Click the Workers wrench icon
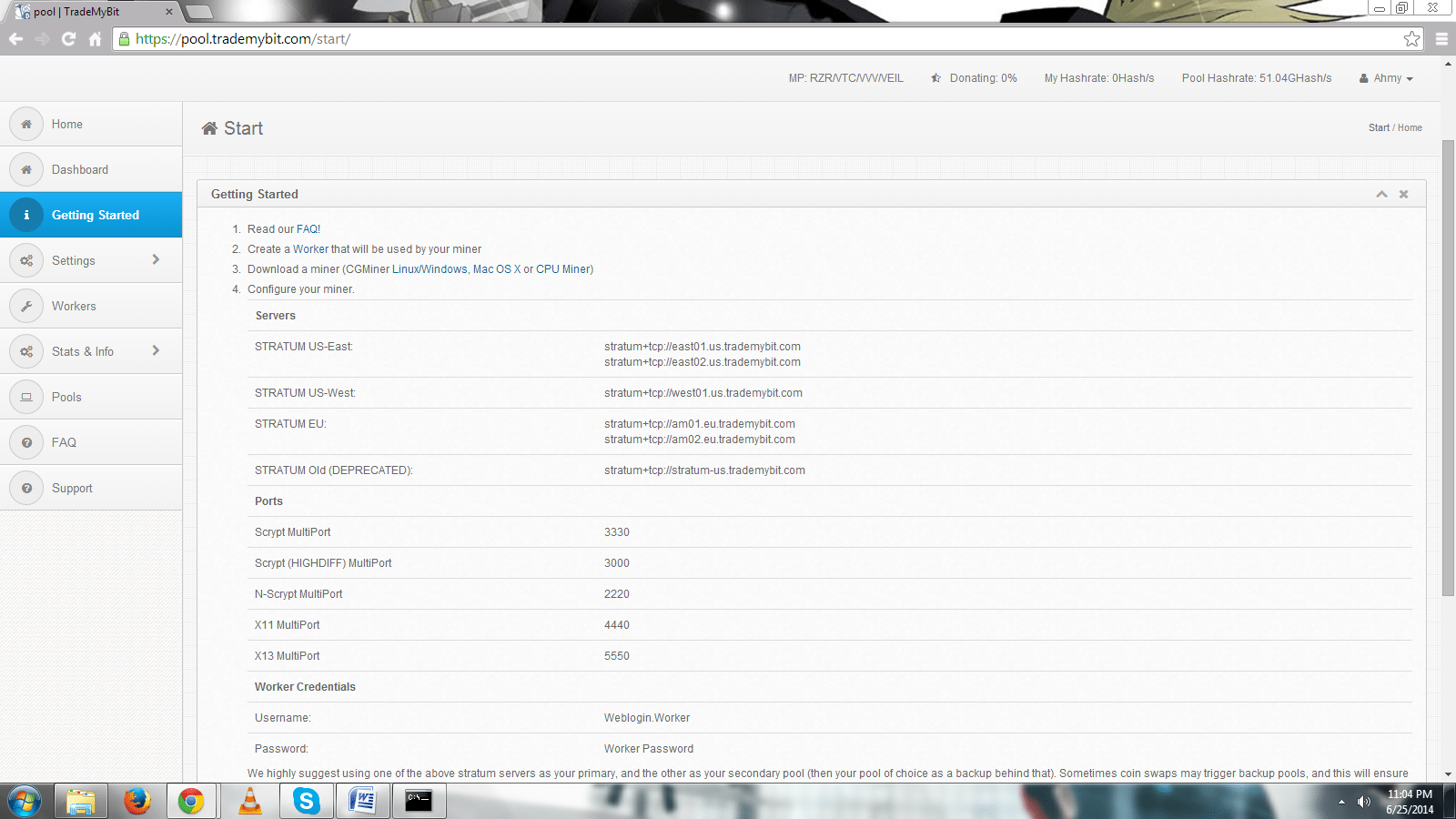Screen dimensions: 1456x819 pos(26,306)
